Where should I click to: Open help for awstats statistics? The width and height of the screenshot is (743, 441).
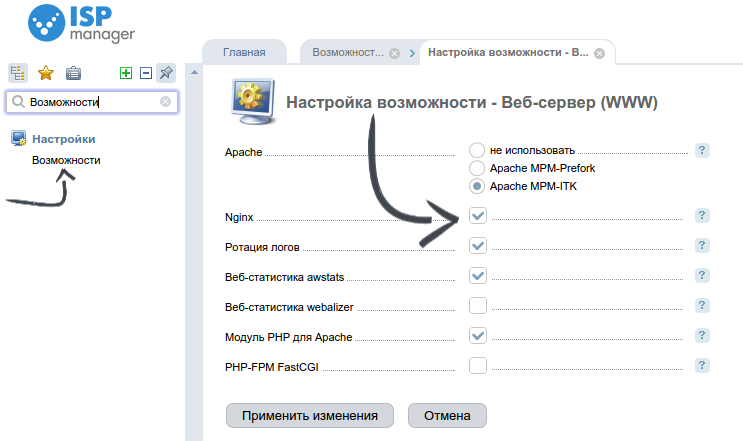tap(702, 275)
